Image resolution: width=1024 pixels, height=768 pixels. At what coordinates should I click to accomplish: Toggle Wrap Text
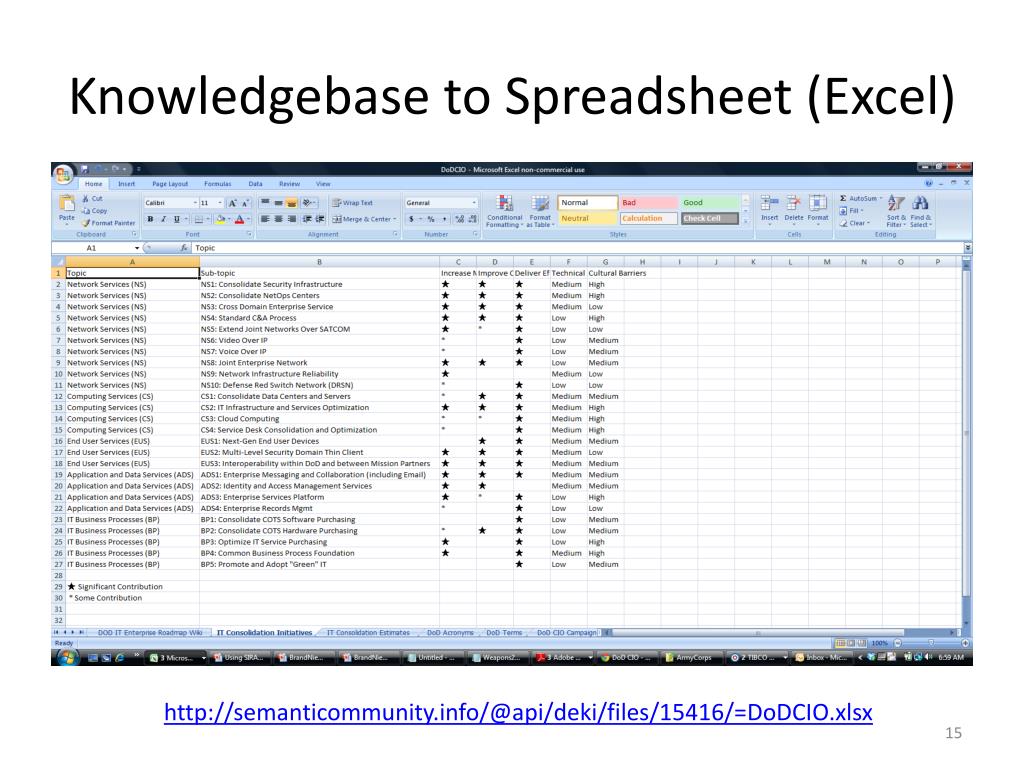[352, 203]
